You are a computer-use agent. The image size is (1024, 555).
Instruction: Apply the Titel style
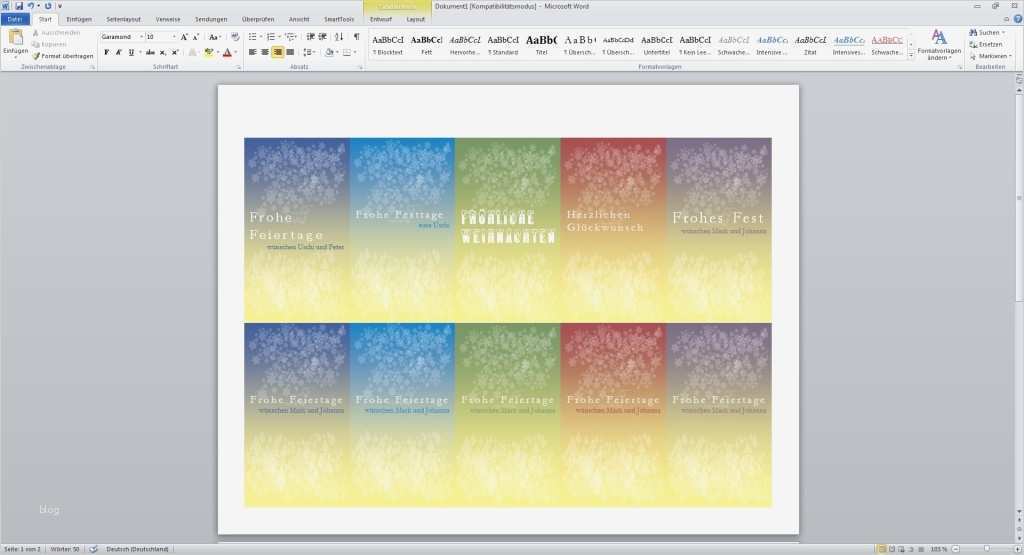tap(541, 44)
